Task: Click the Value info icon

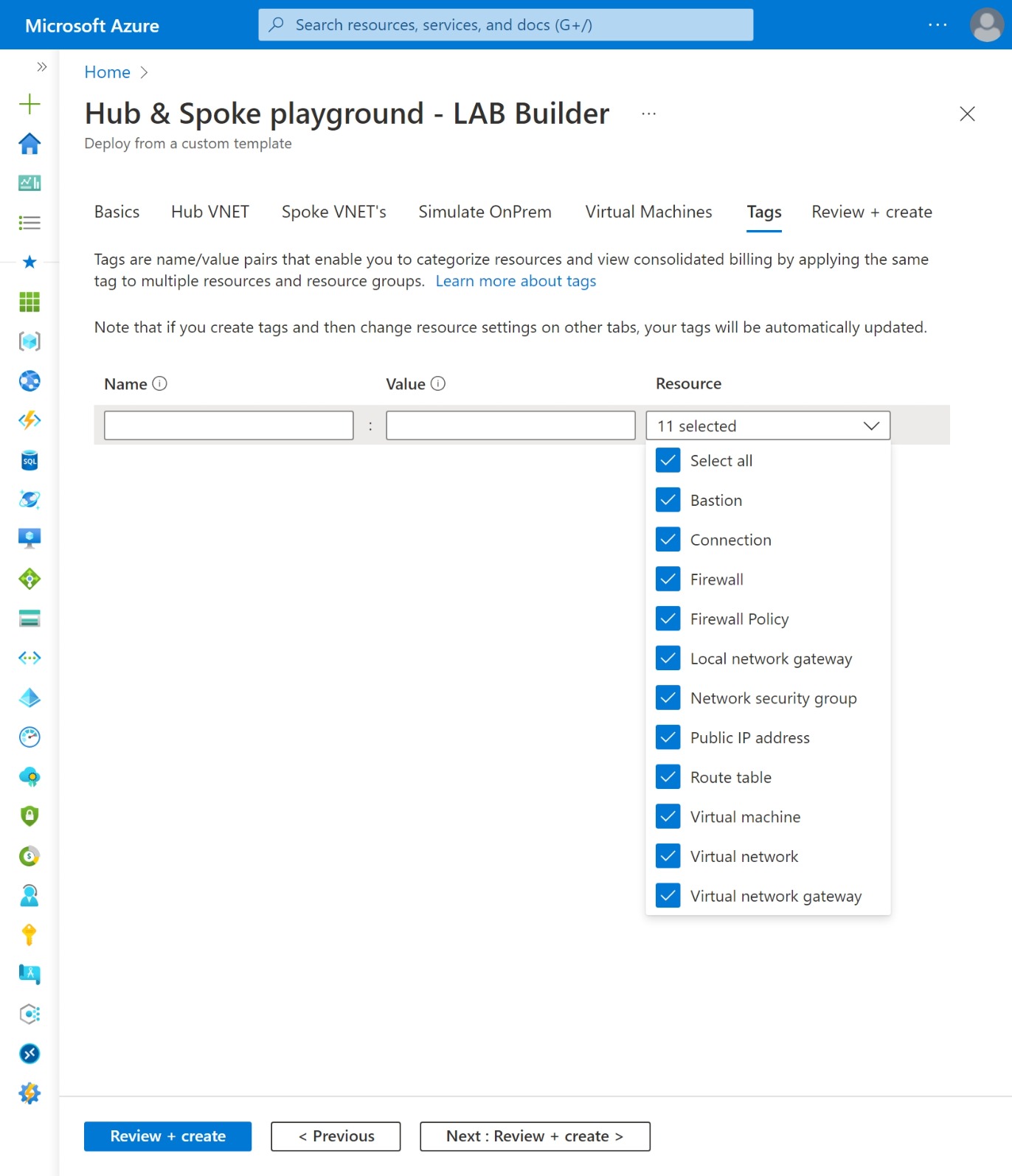Action: (438, 383)
